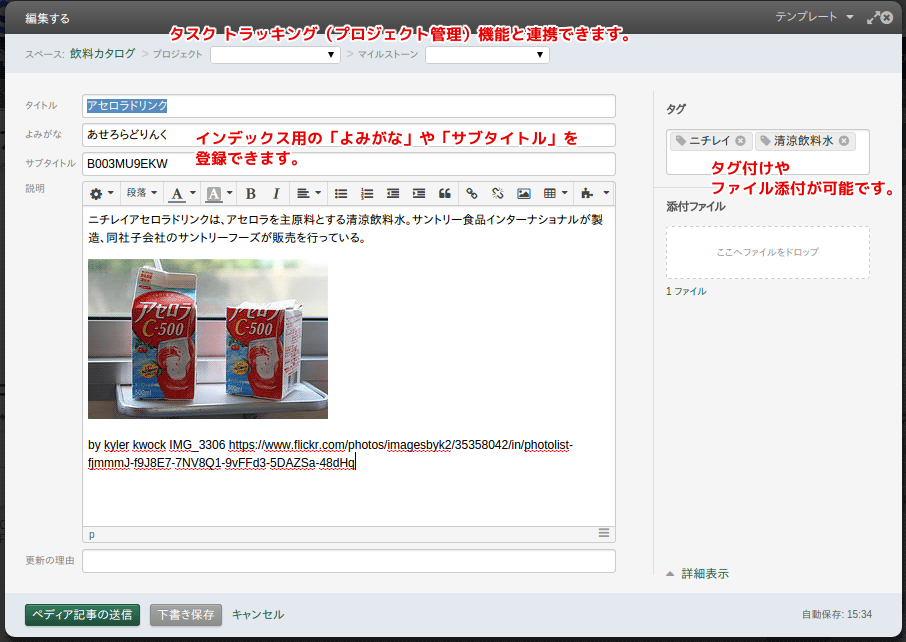The height and width of the screenshot is (642, 906).
Task: Open the マイルストーン dropdown
Action: (x=487, y=55)
